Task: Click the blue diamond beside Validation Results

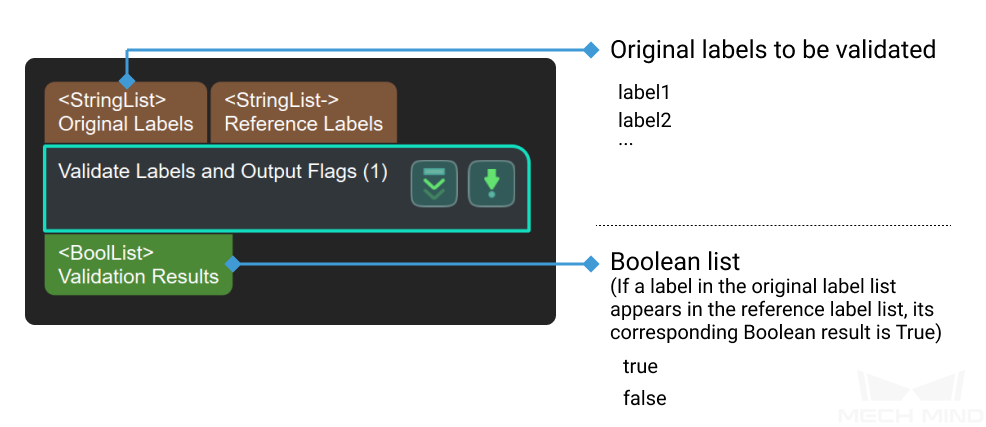Action: point(232,264)
